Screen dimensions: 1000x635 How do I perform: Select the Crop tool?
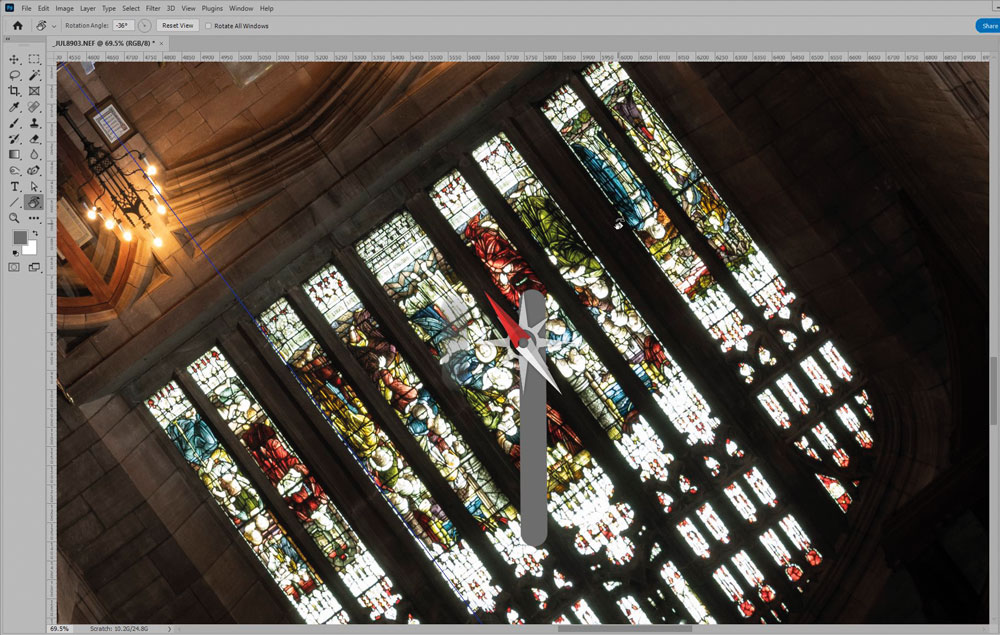(x=14, y=91)
